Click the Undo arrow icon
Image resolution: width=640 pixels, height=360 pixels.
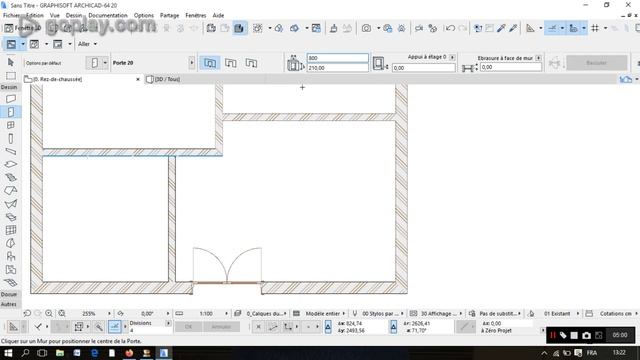(x=450, y=28)
